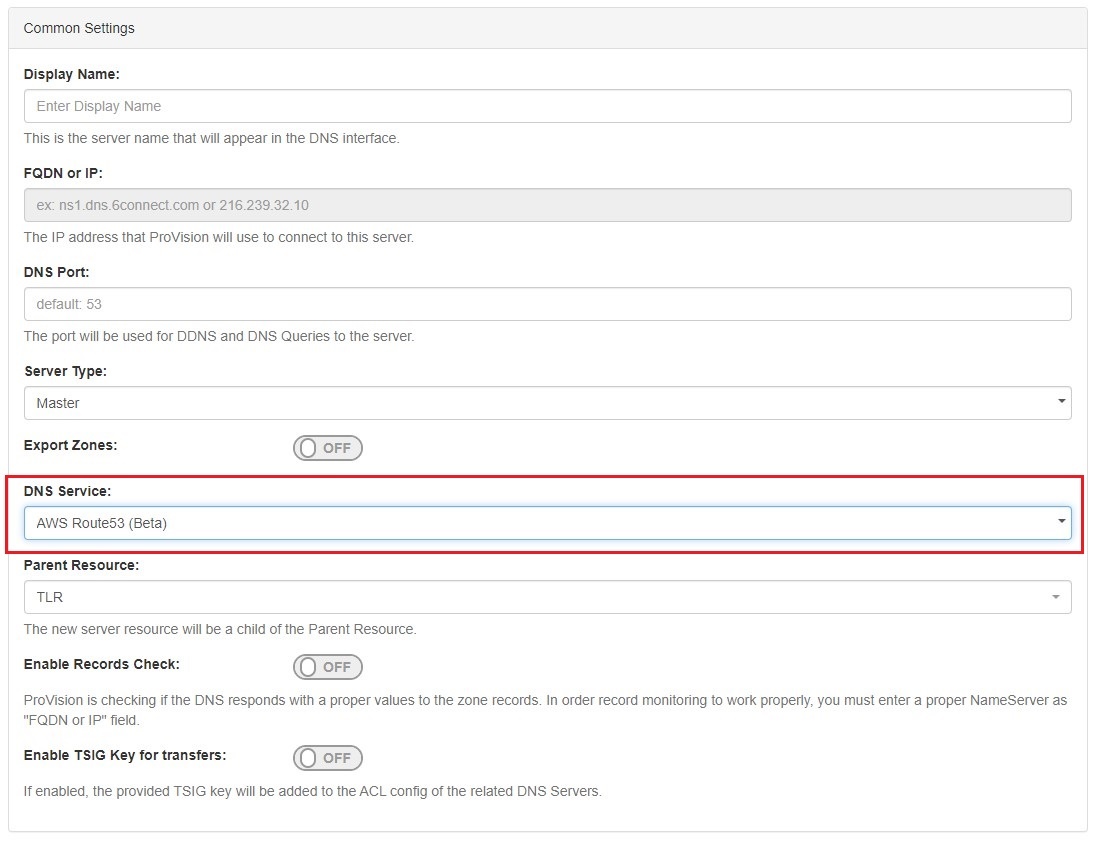Image resolution: width=1095 pixels, height=842 pixels.
Task: Open the Server Type dropdown showing Master
Action: tap(547, 403)
